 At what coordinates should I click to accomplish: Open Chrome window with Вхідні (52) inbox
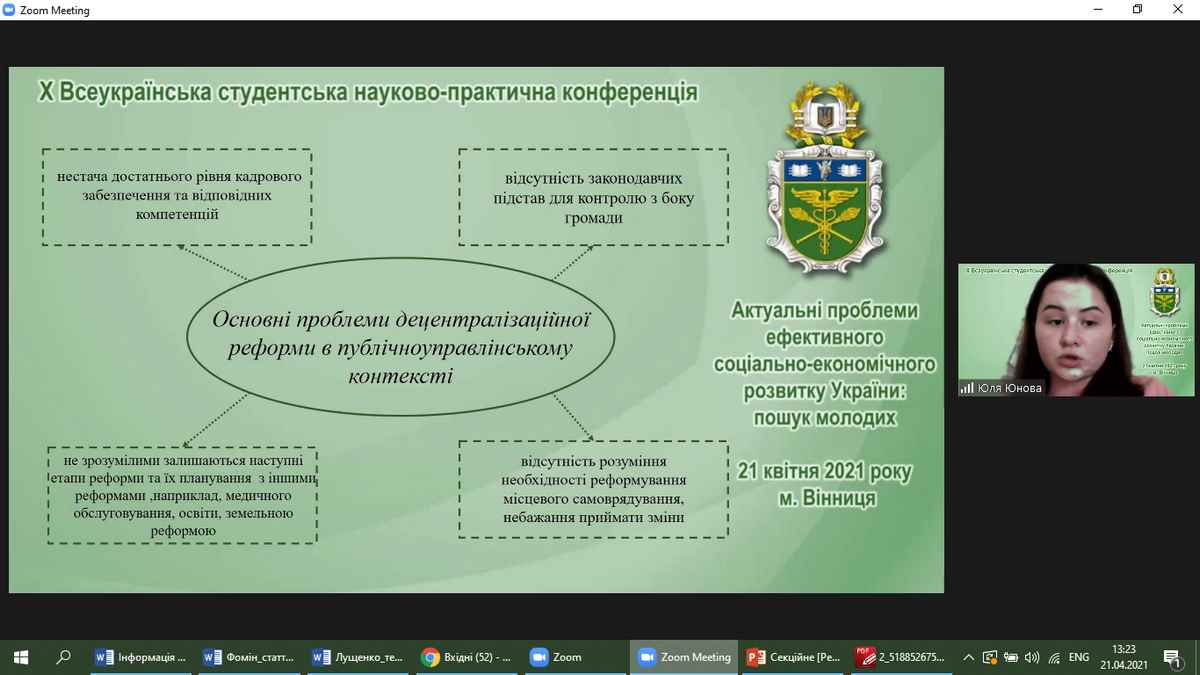pyautogui.click(x=467, y=657)
